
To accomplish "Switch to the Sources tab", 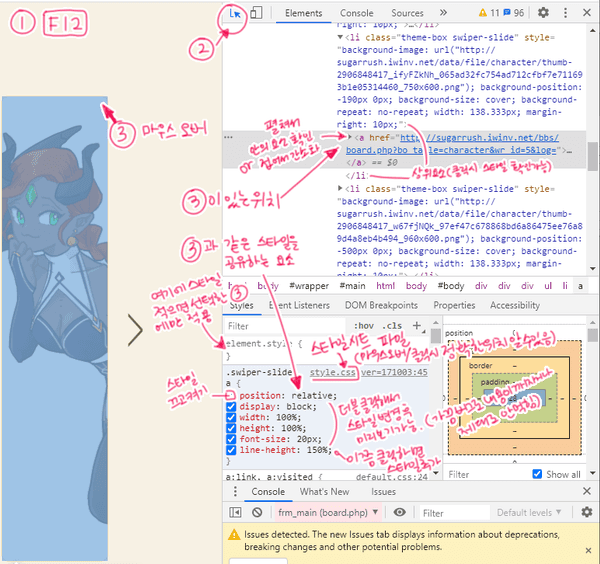I will [x=407, y=13].
